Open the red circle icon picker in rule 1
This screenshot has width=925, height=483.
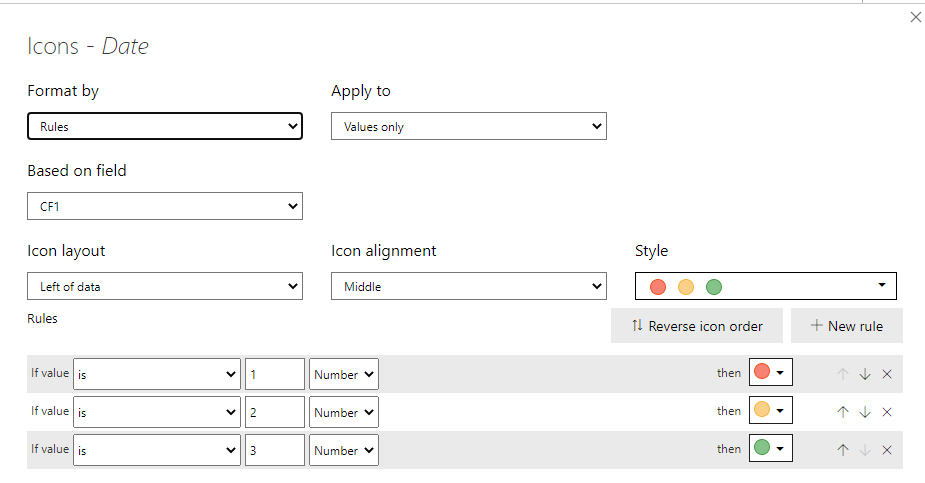pyautogui.click(x=770, y=372)
